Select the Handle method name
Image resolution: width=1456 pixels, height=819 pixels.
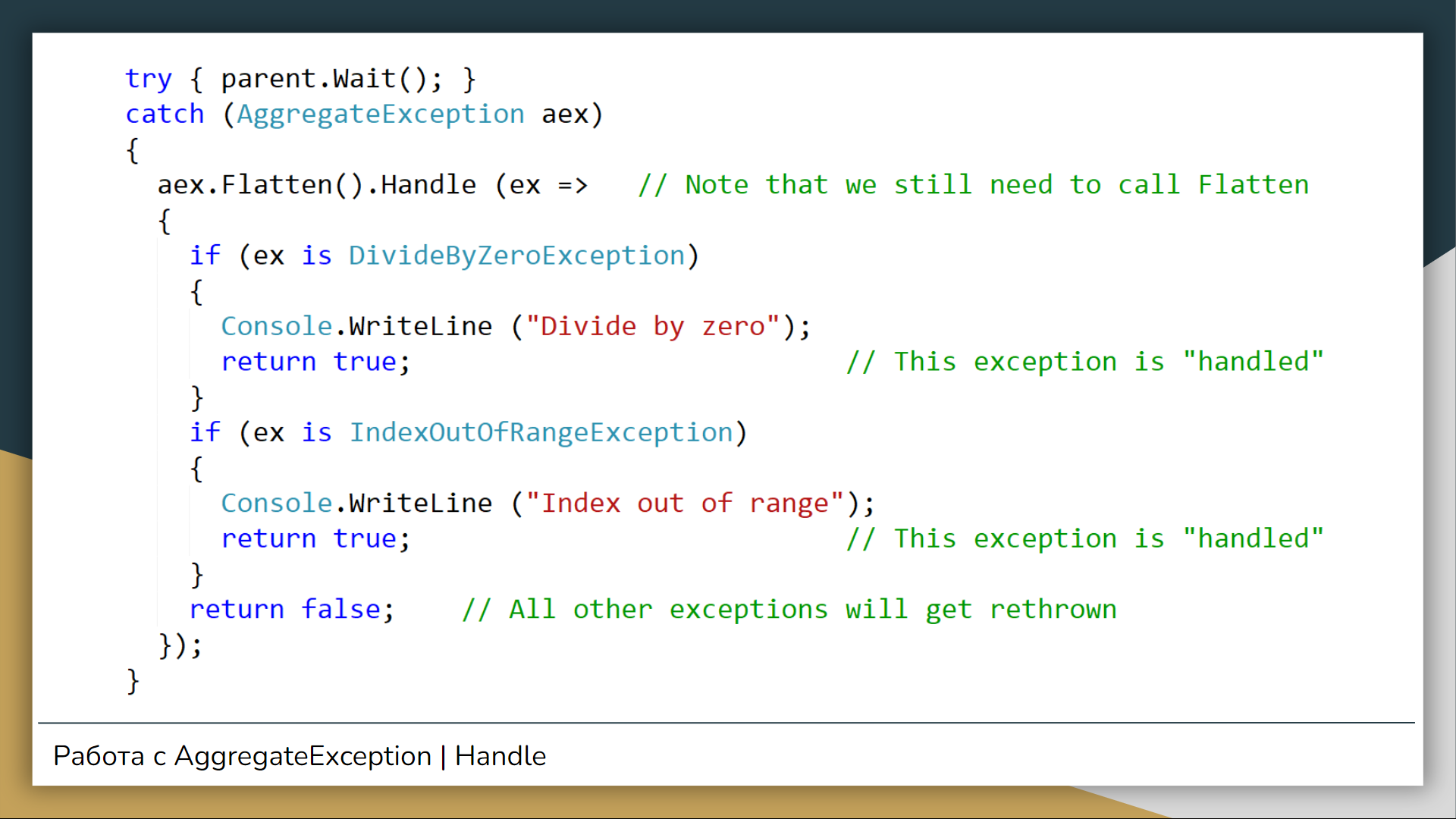pyautogui.click(x=427, y=184)
